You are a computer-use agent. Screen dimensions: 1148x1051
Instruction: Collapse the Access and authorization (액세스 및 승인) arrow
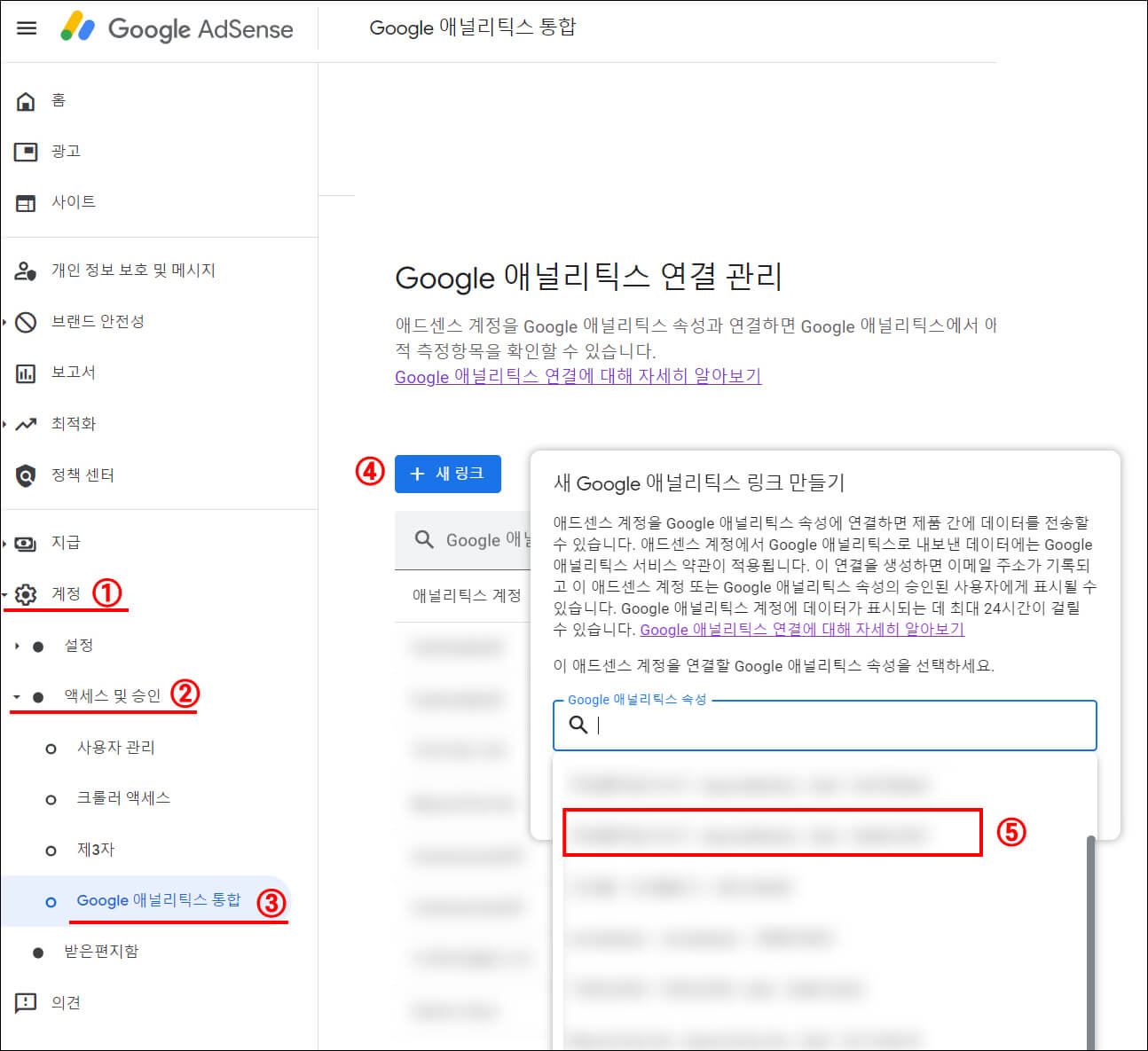pos(17,697)
